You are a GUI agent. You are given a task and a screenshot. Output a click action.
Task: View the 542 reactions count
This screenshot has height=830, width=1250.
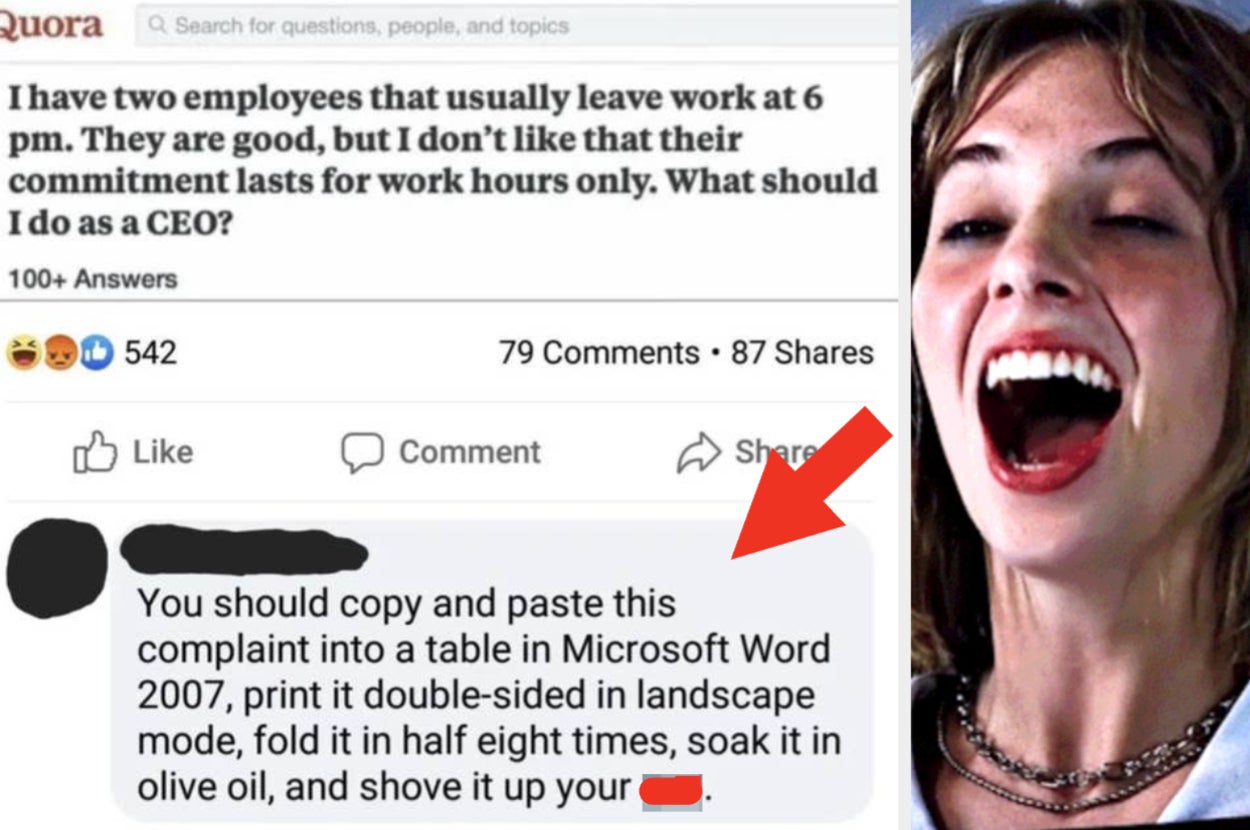[150, 352]
